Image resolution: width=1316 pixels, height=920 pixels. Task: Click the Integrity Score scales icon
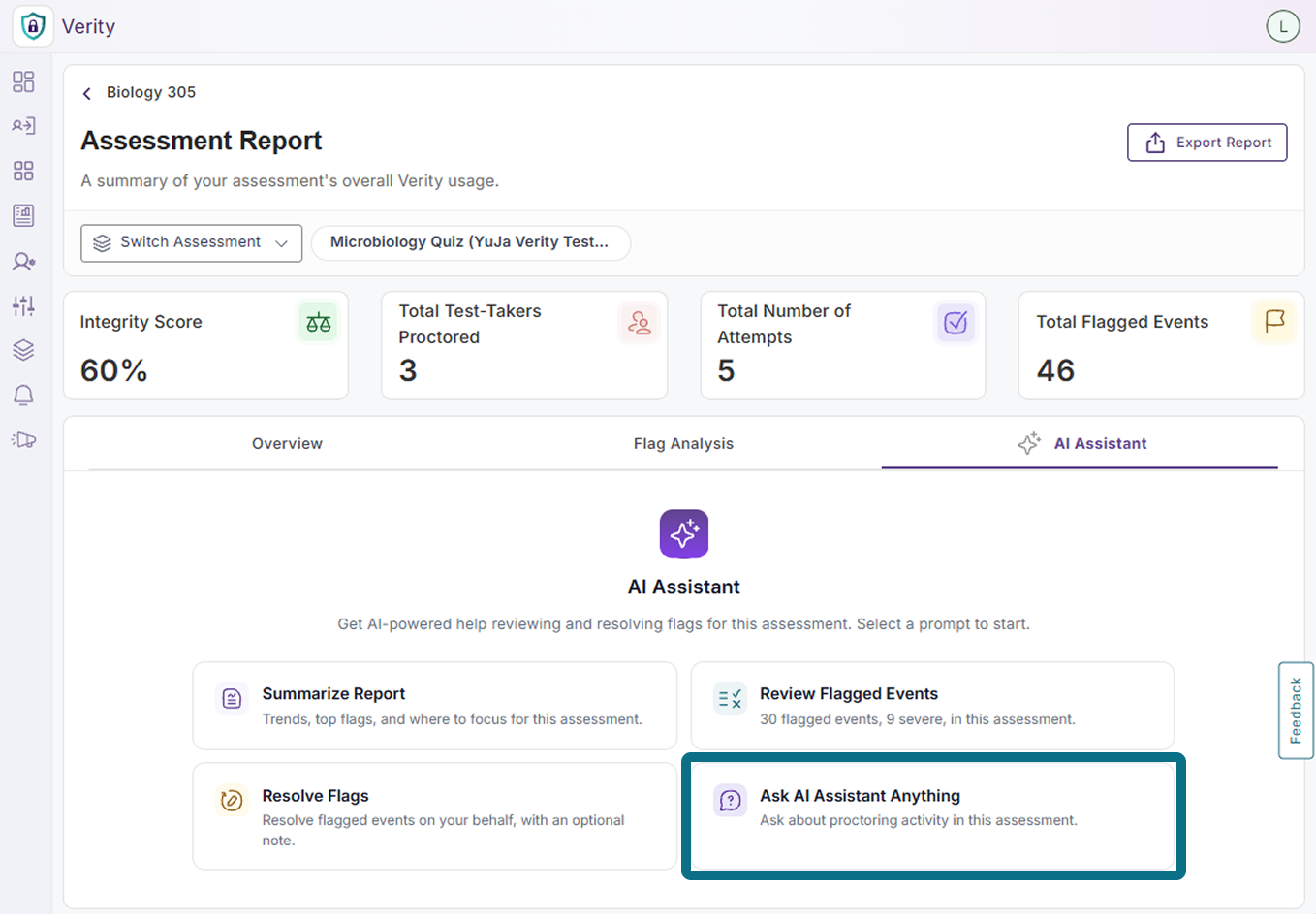click(318, 323)
